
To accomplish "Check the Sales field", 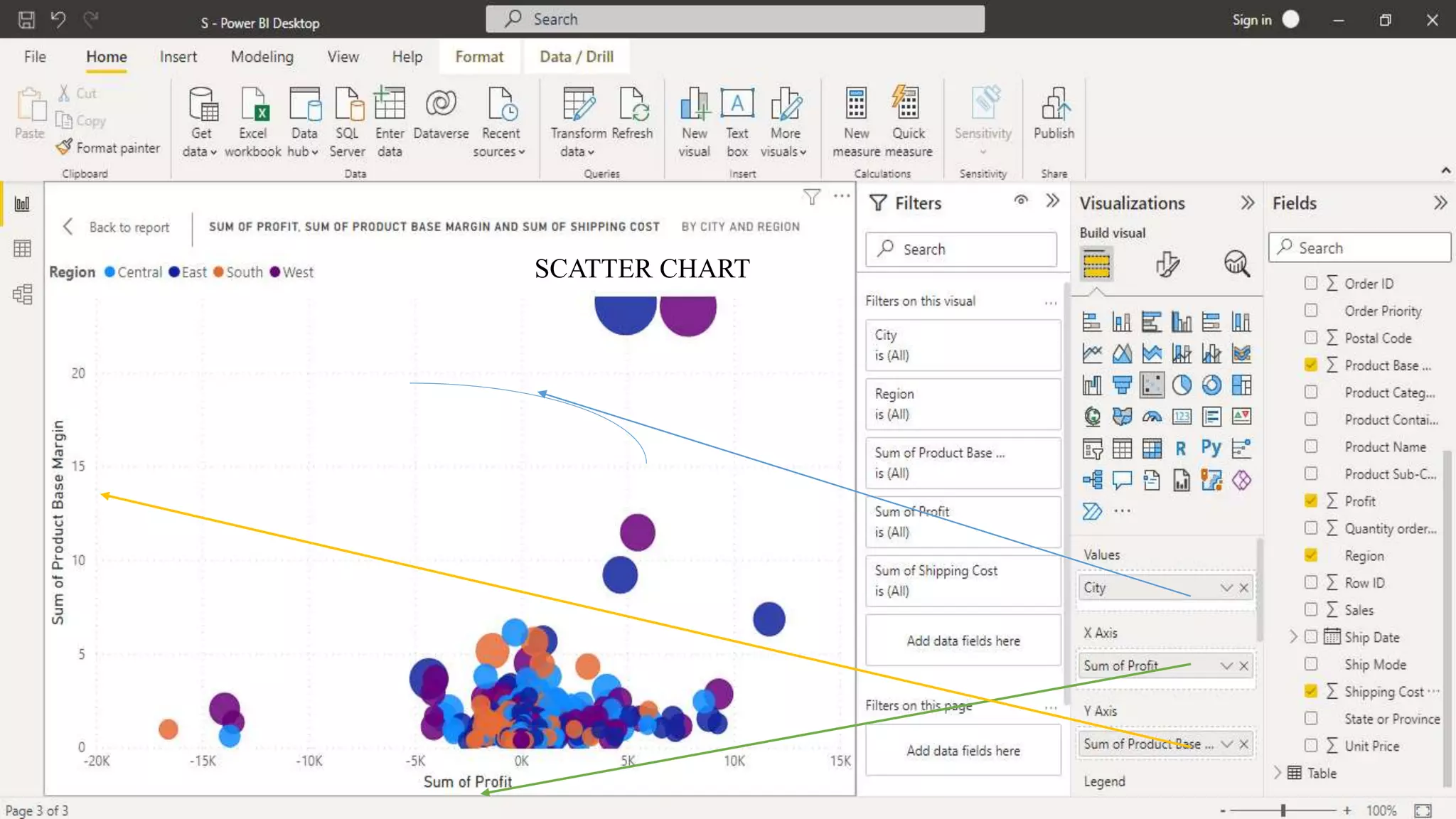I will click(1311, 609).
